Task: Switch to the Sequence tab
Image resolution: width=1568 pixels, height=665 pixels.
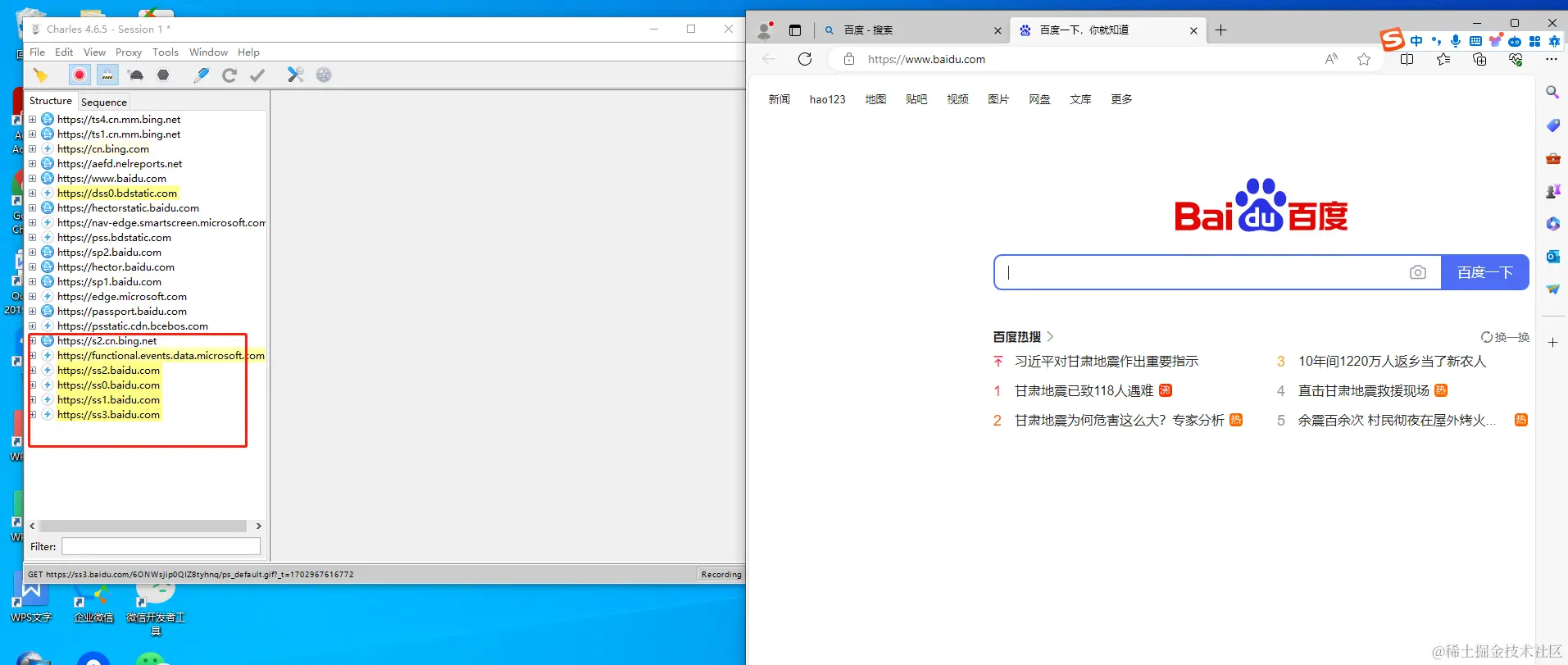Action: [x=104, y=102]
